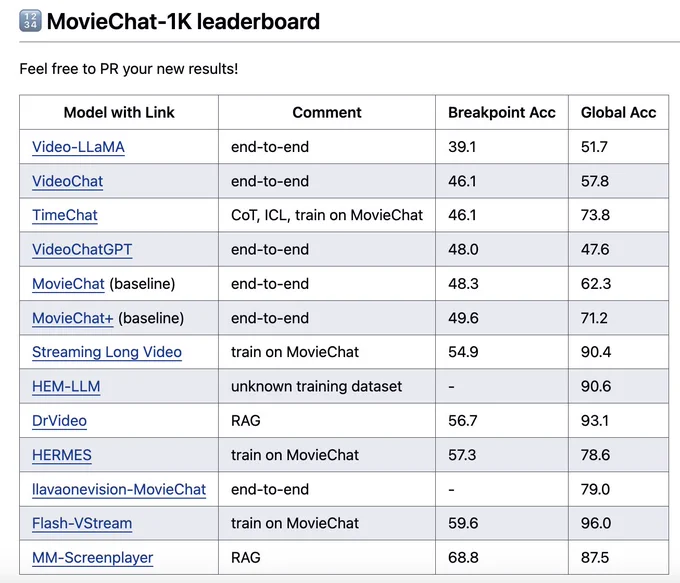Open the DrVideo link
Viewport: 680px width, 583px height.
[x=59, y=421]
